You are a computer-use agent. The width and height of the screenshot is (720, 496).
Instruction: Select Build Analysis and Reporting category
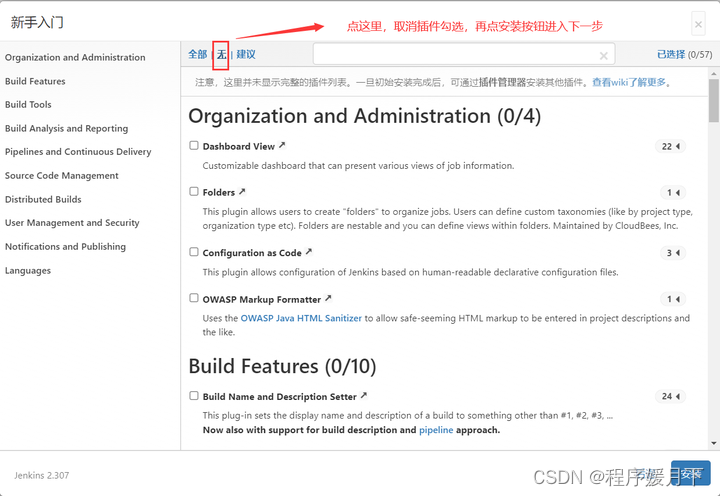pyautogui.click(x=67, y=129)
